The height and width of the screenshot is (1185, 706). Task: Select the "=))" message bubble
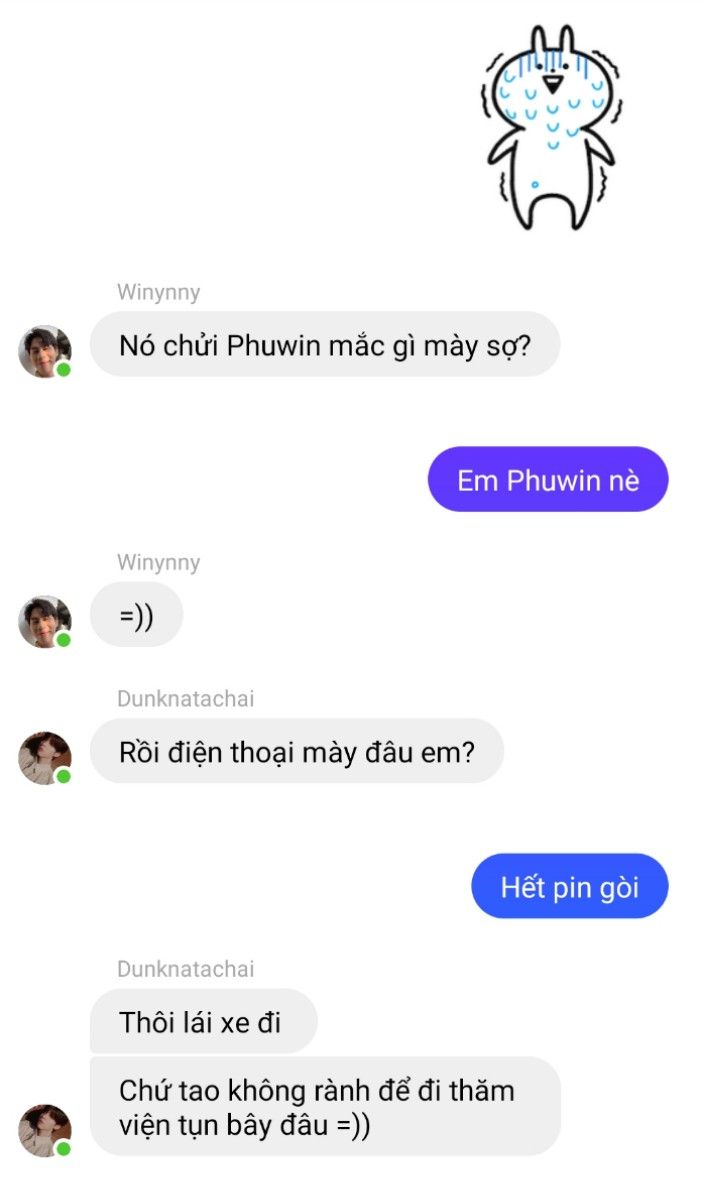[x=136, y=614]
